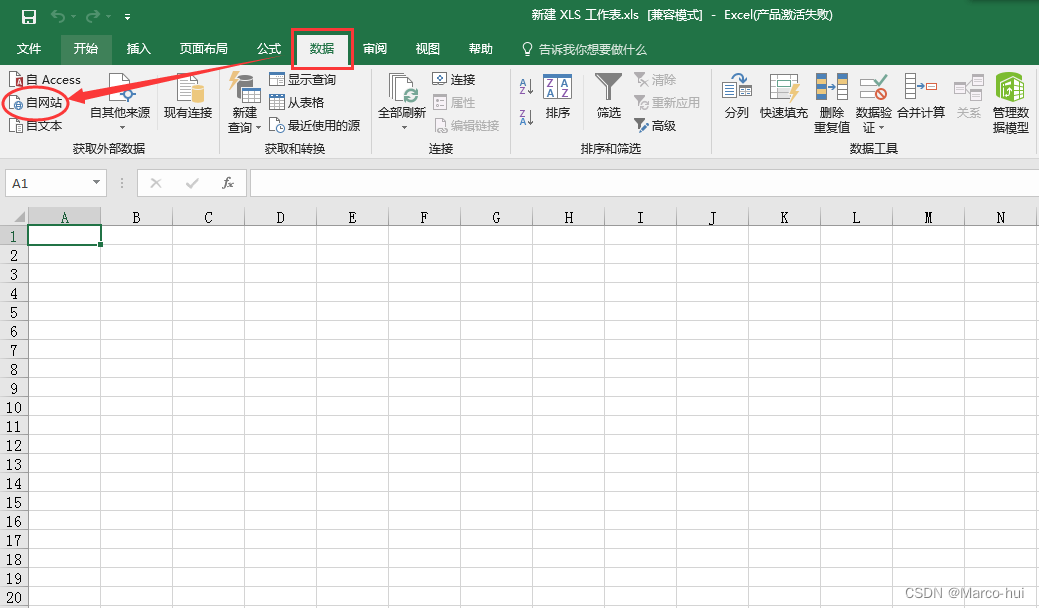Click the formula bar cancel X

(x=156, y=183)
